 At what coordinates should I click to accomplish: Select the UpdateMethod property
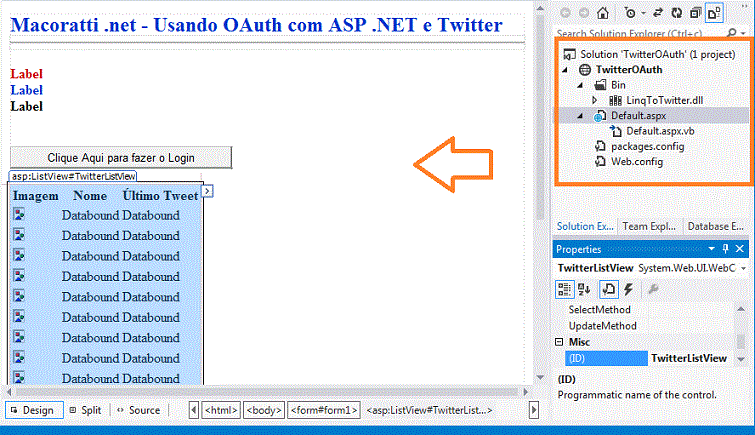coord(602,326)
